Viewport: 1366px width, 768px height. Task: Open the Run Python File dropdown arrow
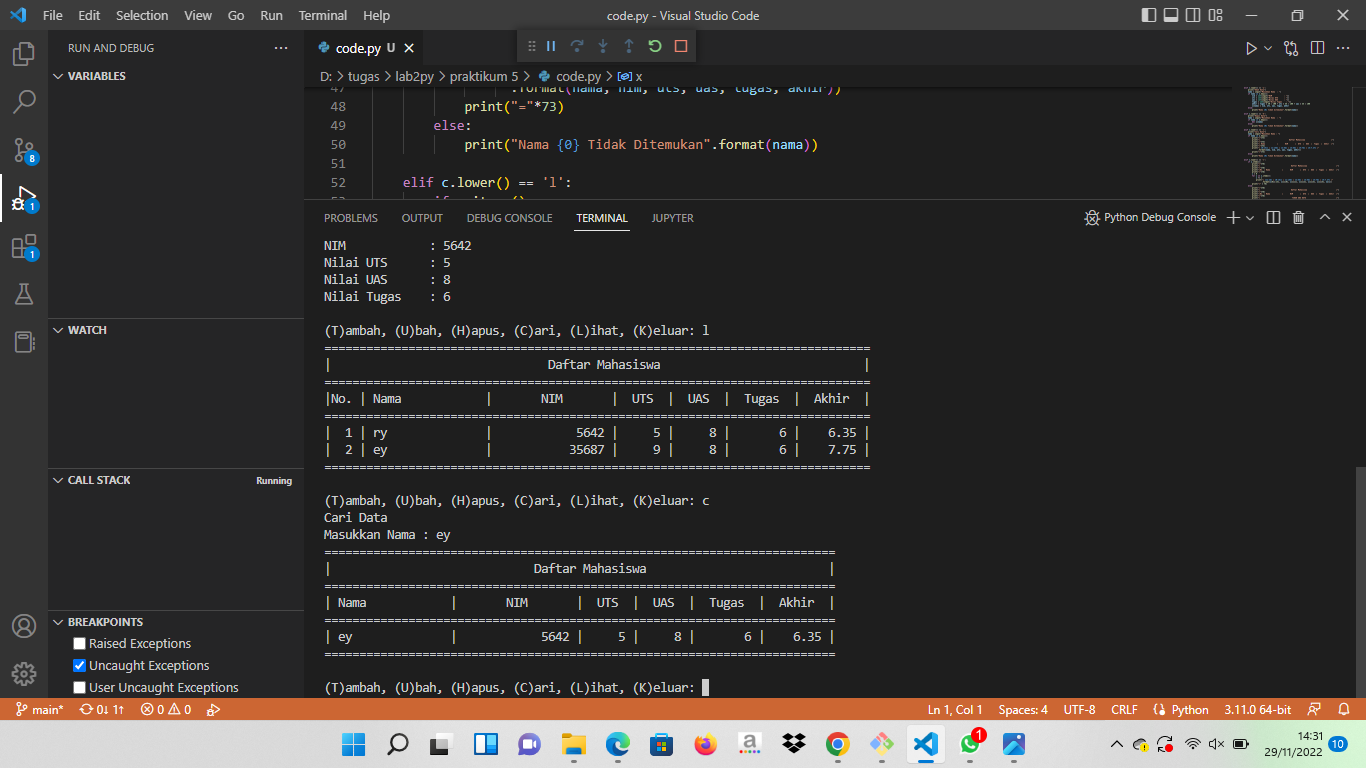click(1268, 48)
